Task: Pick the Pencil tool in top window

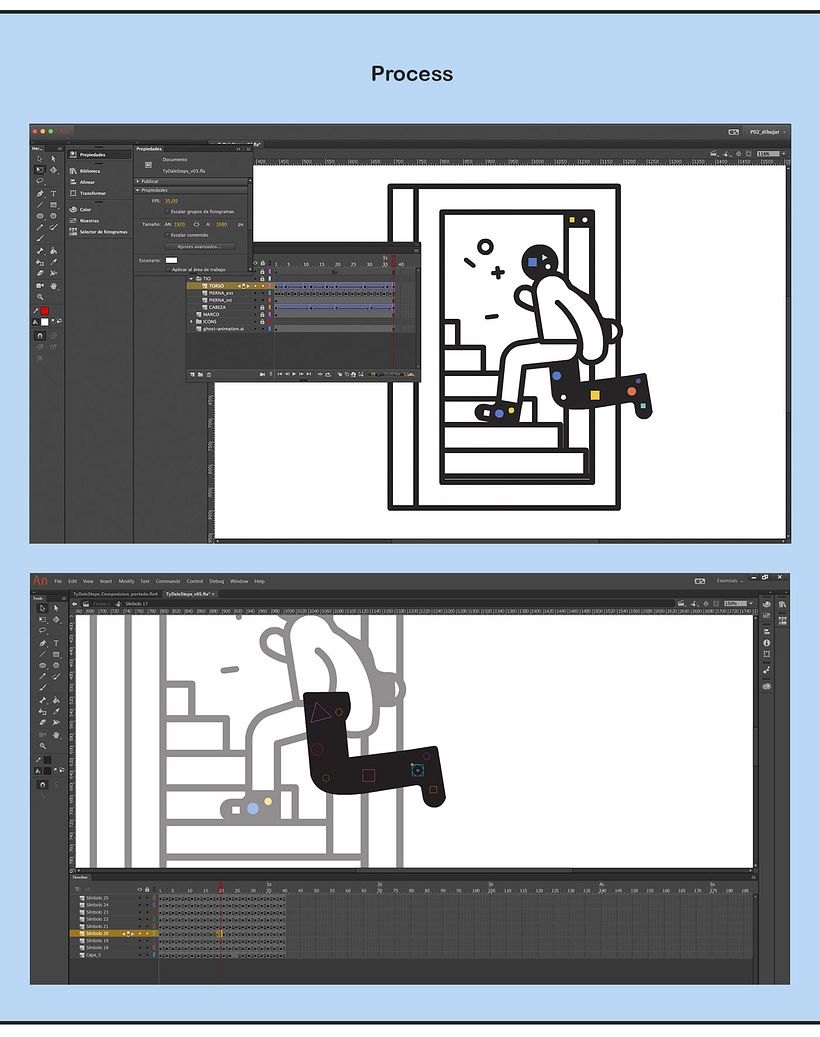Action: 40,227
